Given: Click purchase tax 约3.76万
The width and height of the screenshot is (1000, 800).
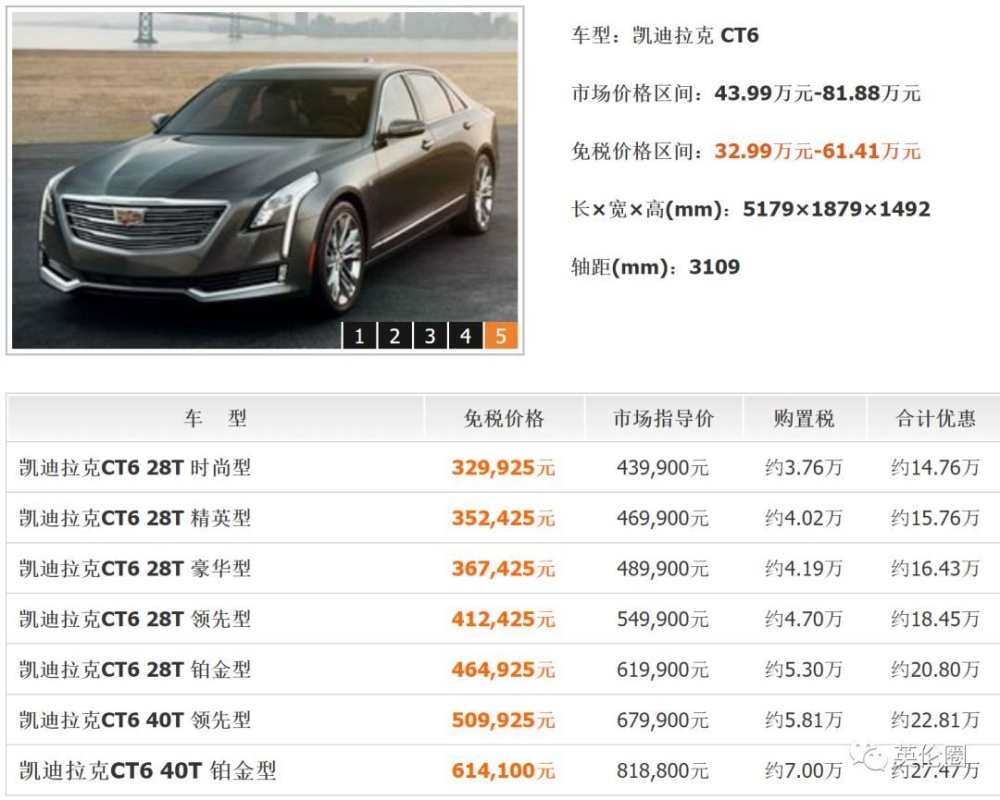Looking at the screenshot, I should point(804,468).
